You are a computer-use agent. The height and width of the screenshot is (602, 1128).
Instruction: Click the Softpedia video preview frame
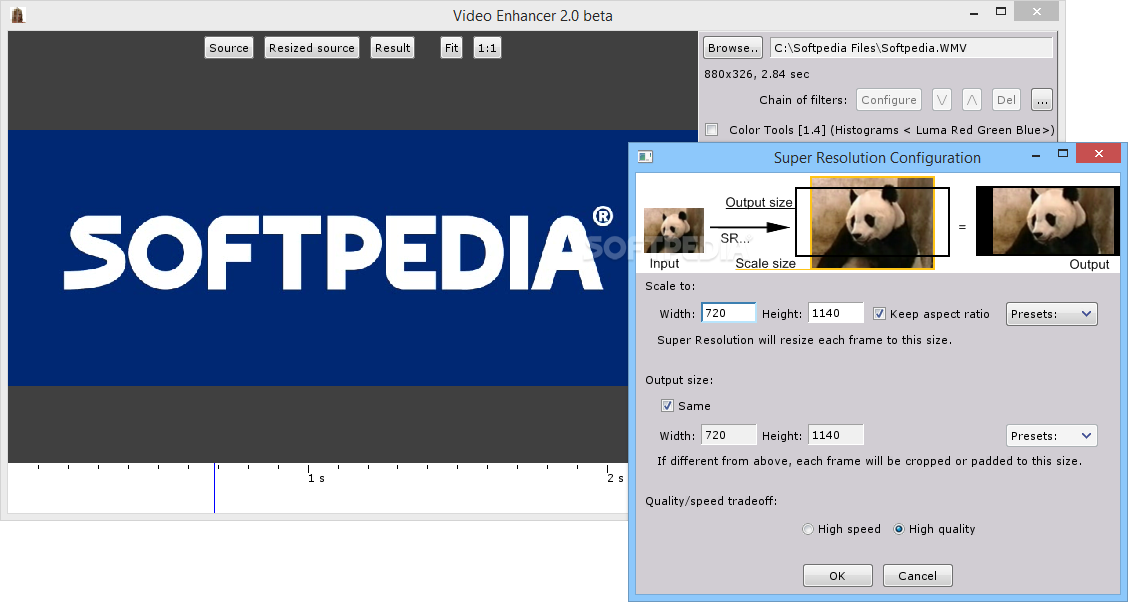tap(318, 257)
